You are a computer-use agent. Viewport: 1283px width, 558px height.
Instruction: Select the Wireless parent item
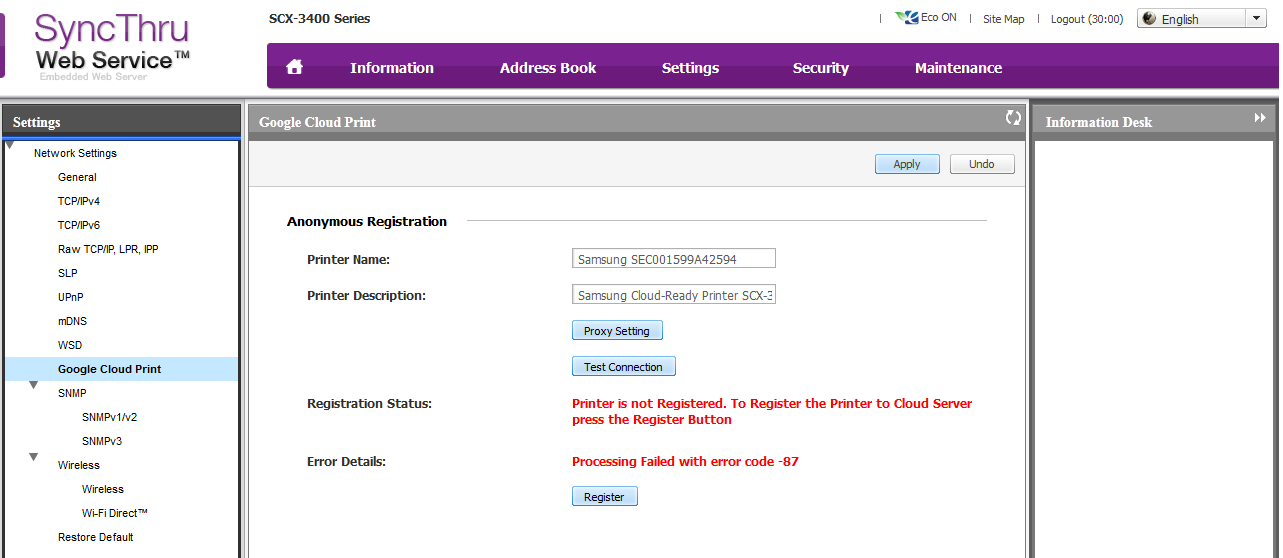click(79, 465)
